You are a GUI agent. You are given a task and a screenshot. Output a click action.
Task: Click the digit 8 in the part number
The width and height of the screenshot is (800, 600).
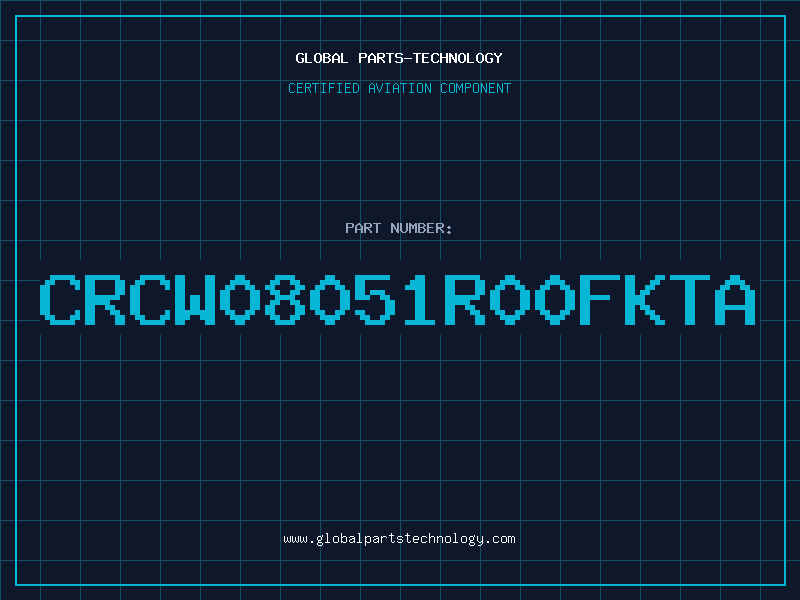click(285, 299)
